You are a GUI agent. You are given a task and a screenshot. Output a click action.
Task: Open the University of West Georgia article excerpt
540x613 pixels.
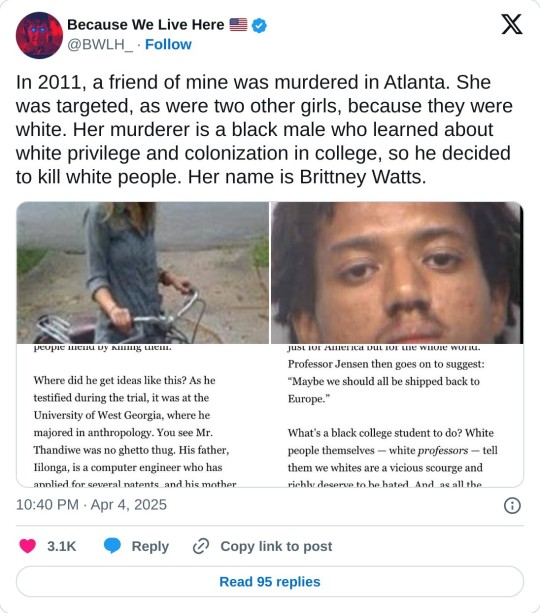tap(143, 415)
